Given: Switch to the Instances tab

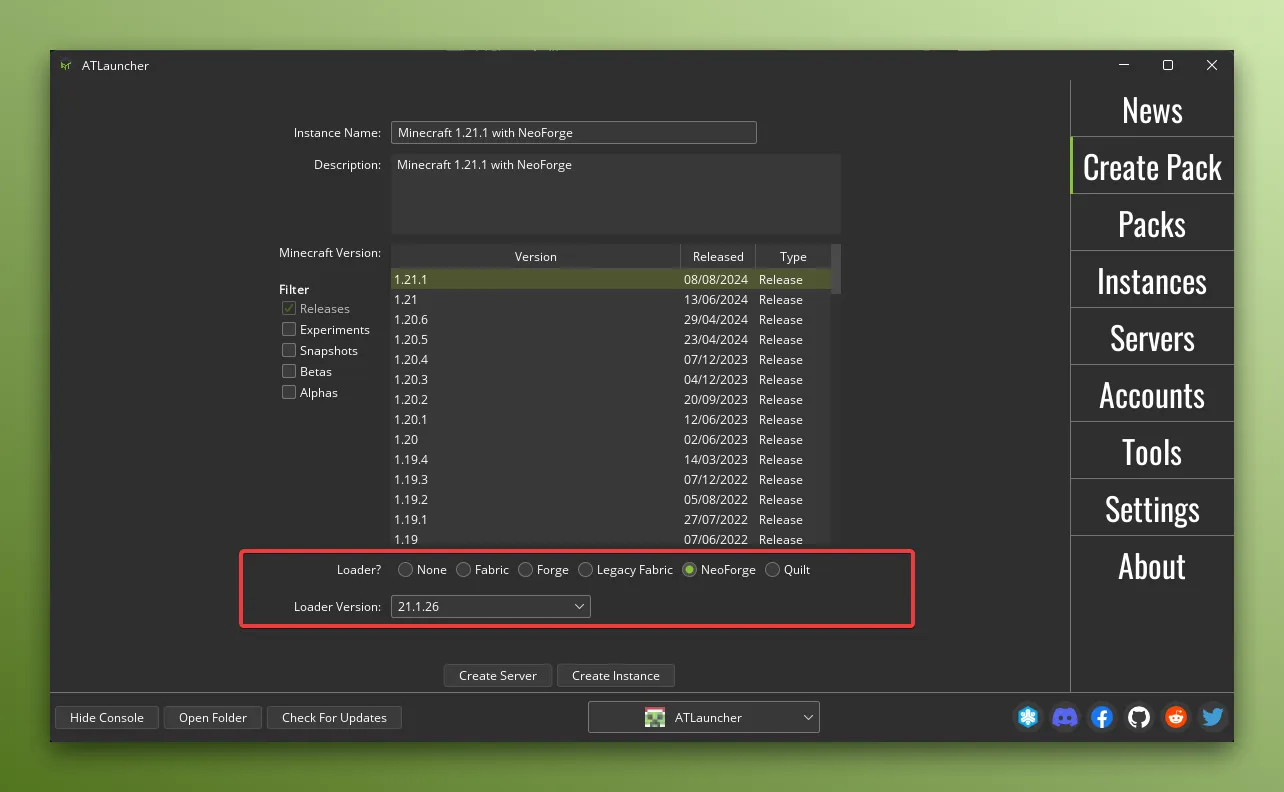Looking at the screenshot, I should point(1151,281).
